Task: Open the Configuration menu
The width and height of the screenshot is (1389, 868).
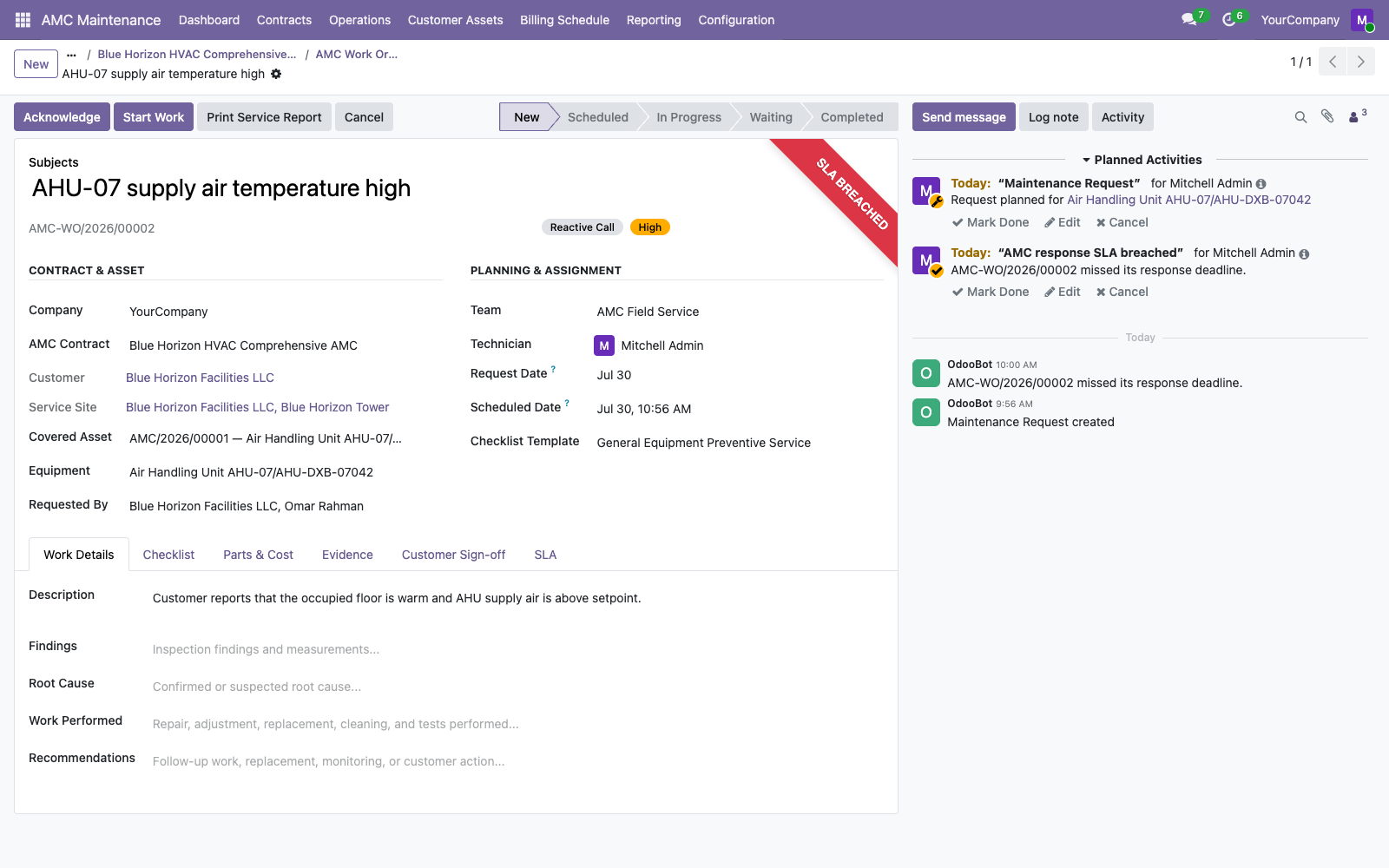Action: [x=736, y=20]
